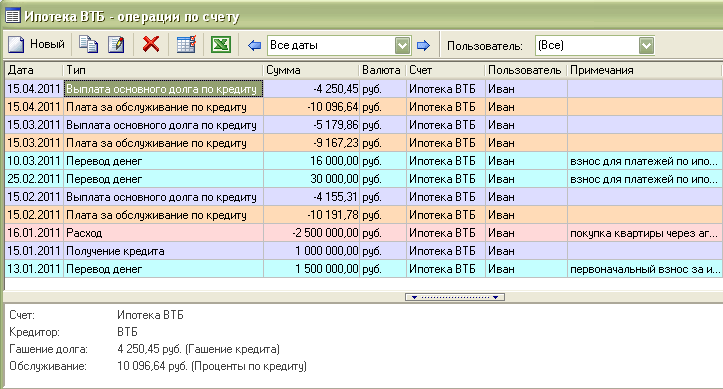Click note 'первоначальный взнос за и...'
The height and width of the screenshot is (389, 723).
[x=644, y=269]
